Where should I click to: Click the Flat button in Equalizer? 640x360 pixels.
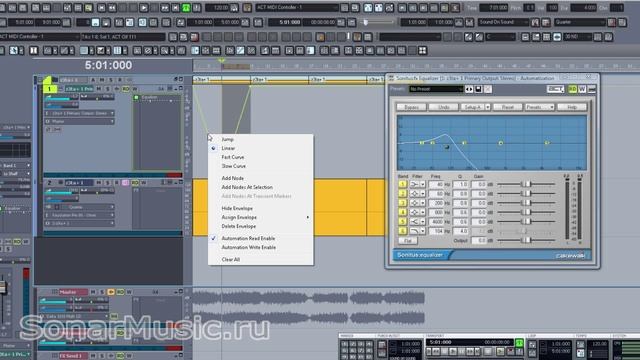coord(407,240)
